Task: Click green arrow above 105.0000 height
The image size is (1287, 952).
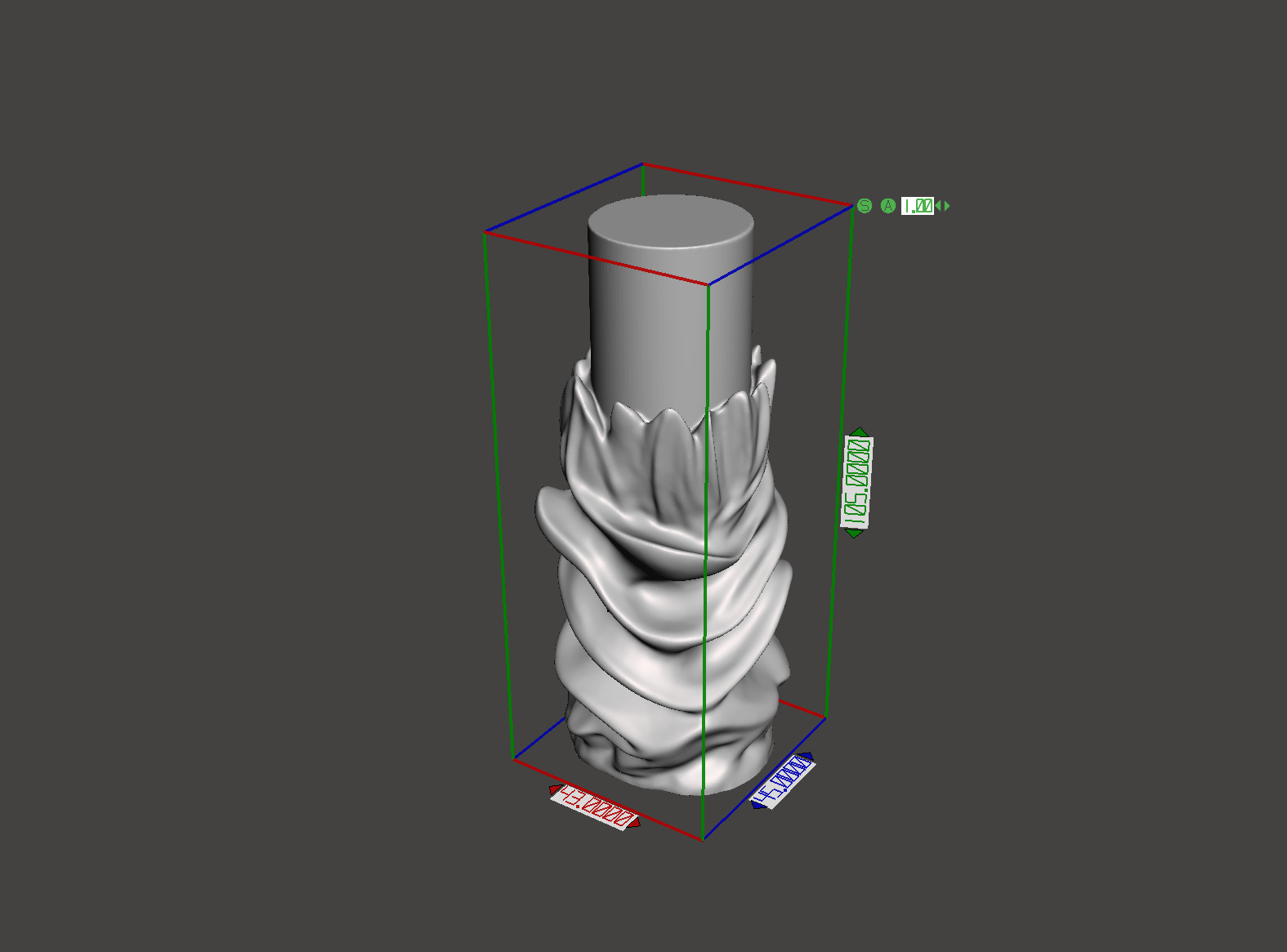Action: 859,431
